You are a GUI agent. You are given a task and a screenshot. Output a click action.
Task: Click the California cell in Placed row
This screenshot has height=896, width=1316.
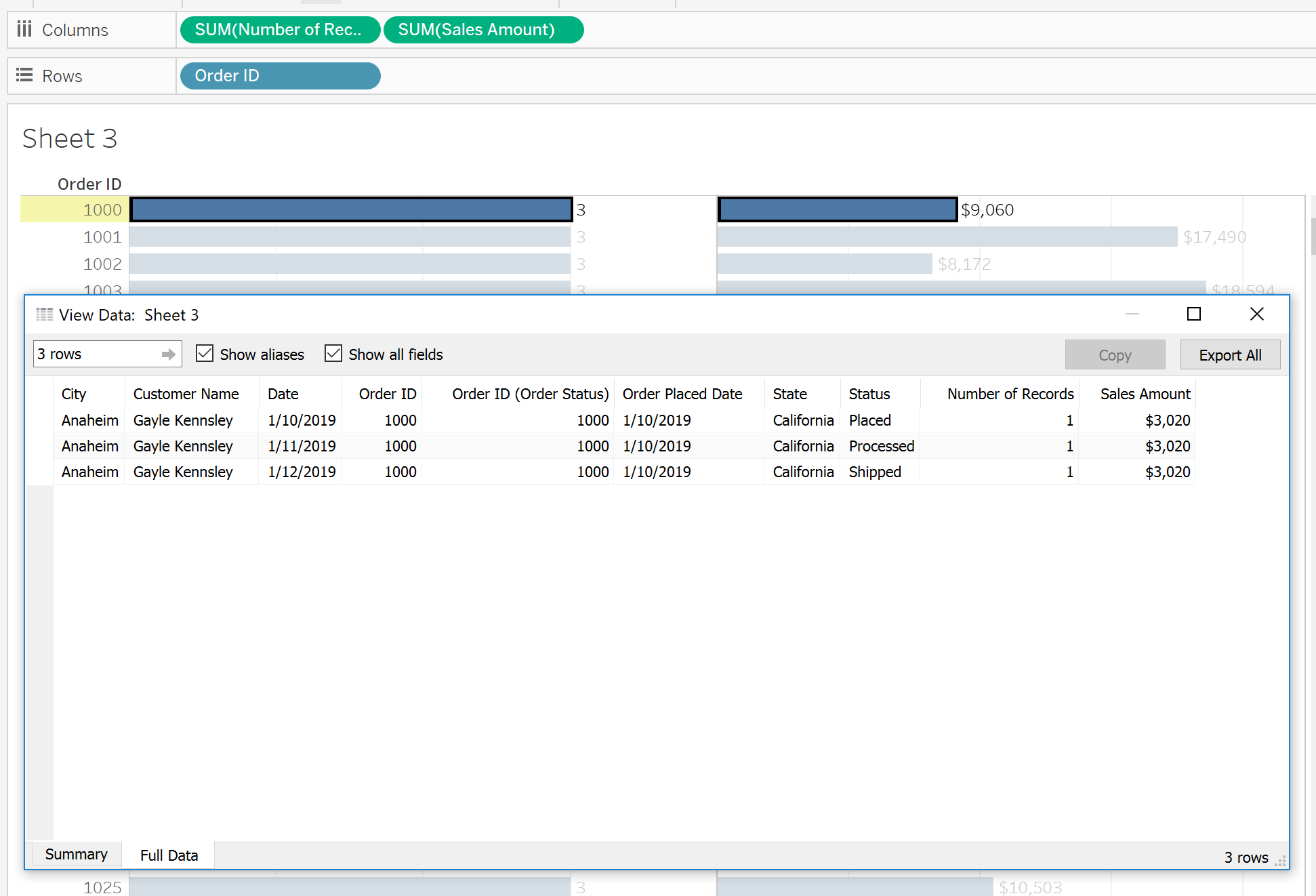[803, 420]
